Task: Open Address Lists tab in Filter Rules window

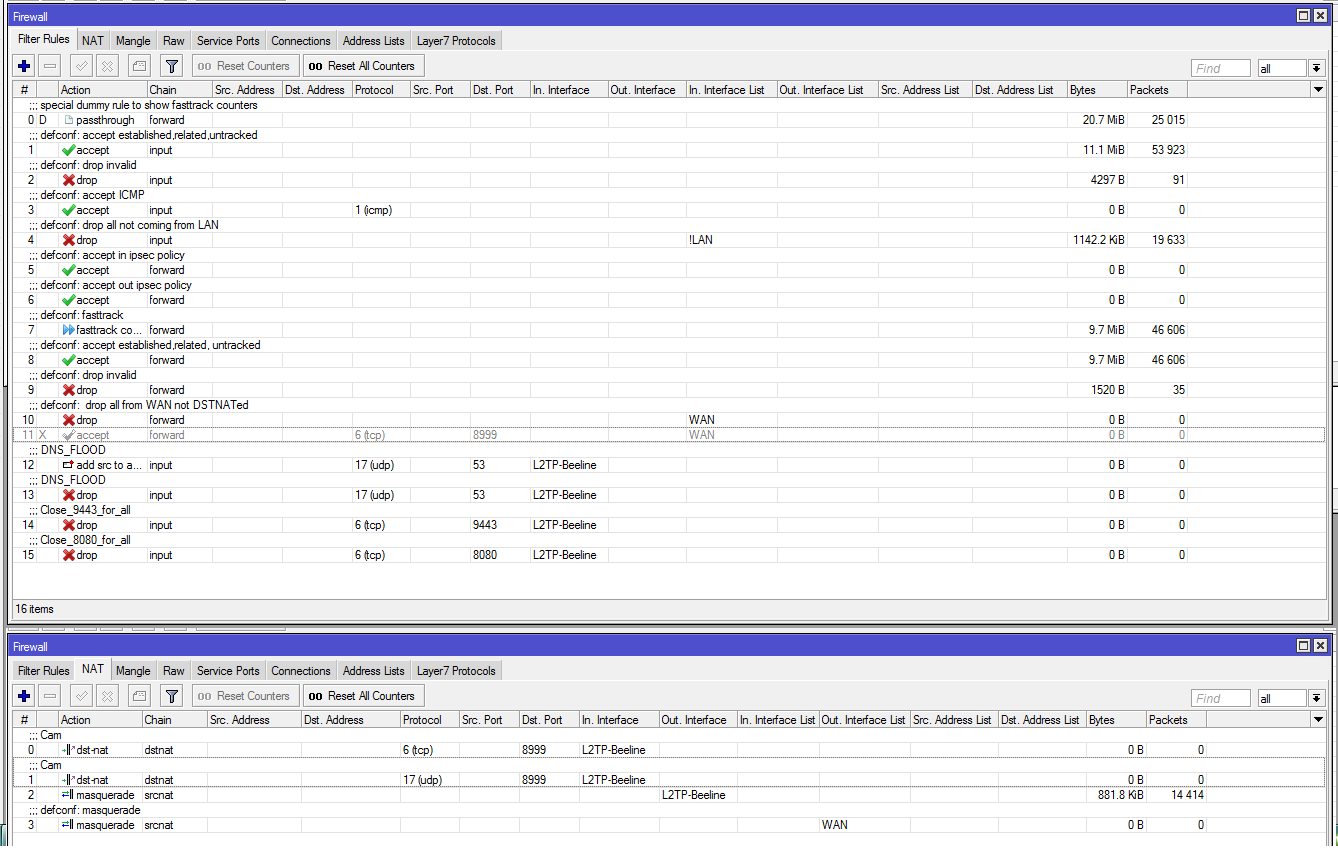Action: click(x=374, y=41)
